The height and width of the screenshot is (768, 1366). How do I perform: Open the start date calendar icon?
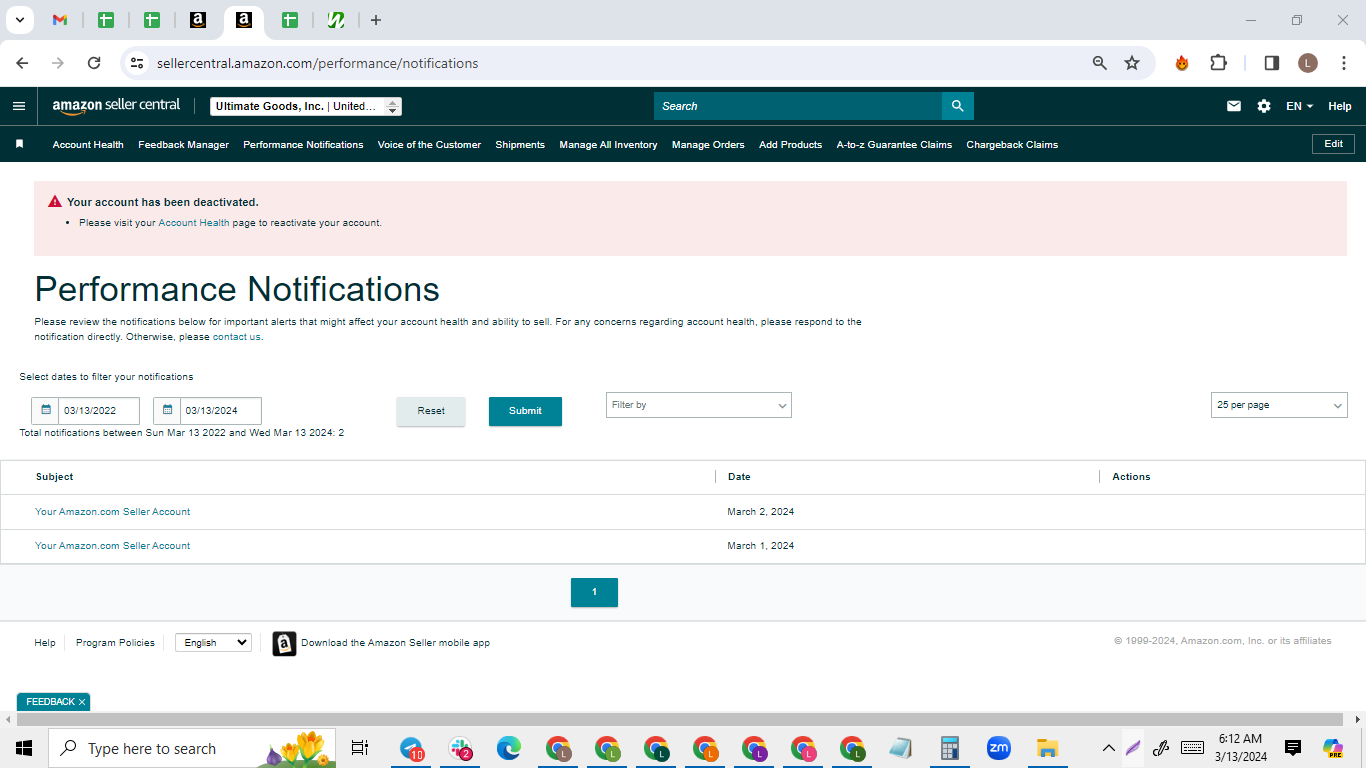pos(45,411)
